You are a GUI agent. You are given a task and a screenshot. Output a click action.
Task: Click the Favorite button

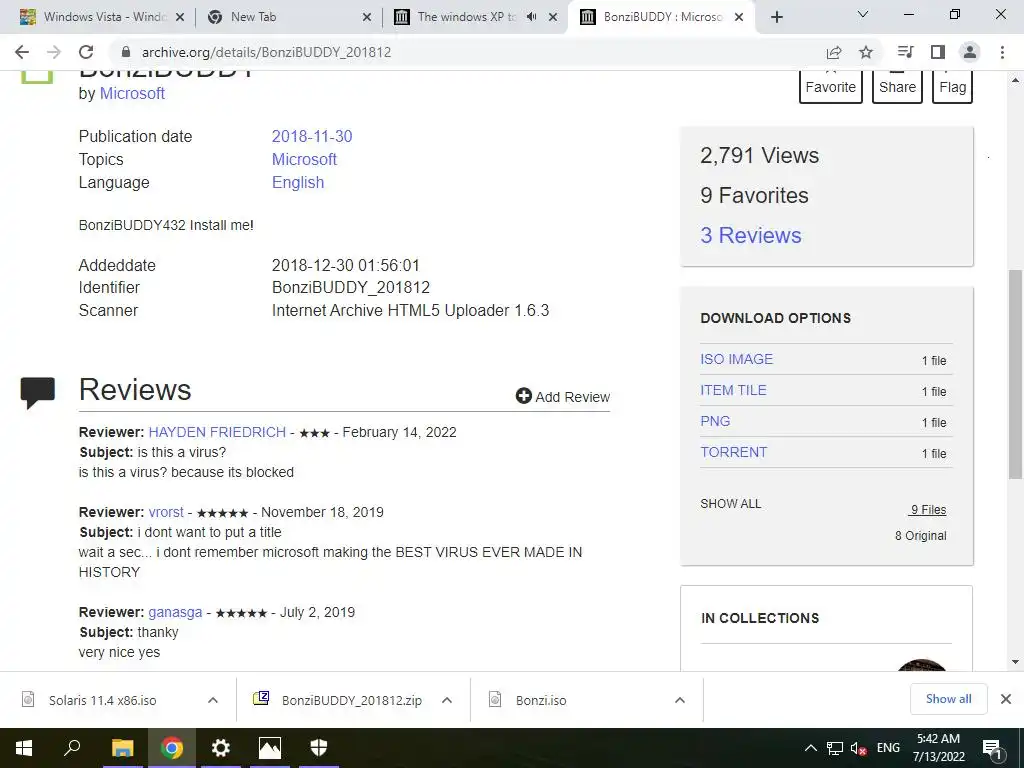(x=831, y=87)
